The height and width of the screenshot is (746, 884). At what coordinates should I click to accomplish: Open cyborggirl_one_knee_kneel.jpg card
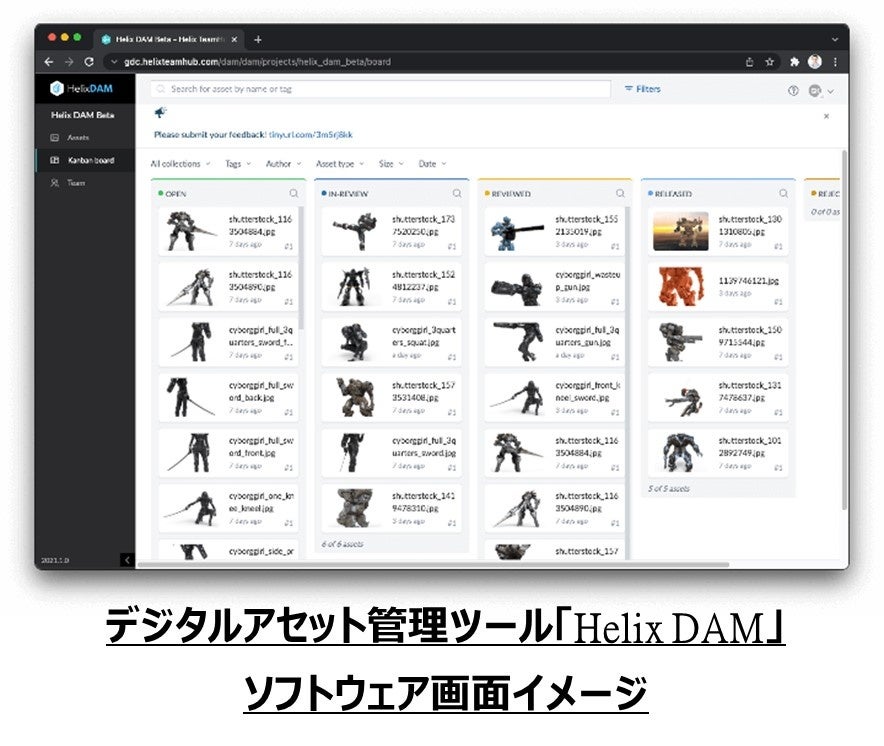tap(228, 508)
